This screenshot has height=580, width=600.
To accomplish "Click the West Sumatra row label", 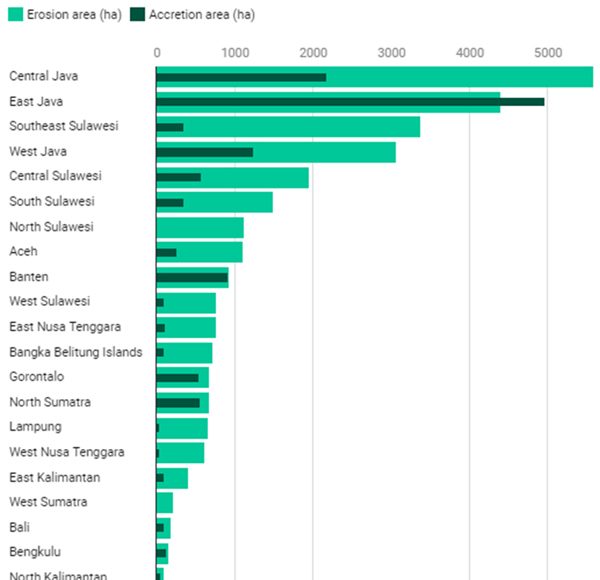I will pos(48,501).
